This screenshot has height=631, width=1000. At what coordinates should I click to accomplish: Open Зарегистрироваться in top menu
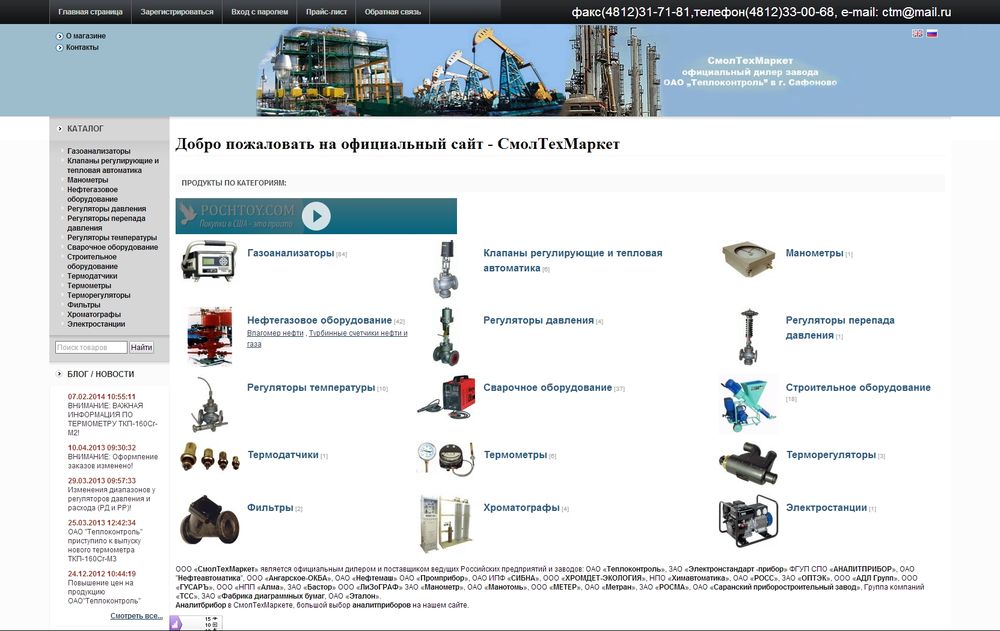click(x=177, y=11)
